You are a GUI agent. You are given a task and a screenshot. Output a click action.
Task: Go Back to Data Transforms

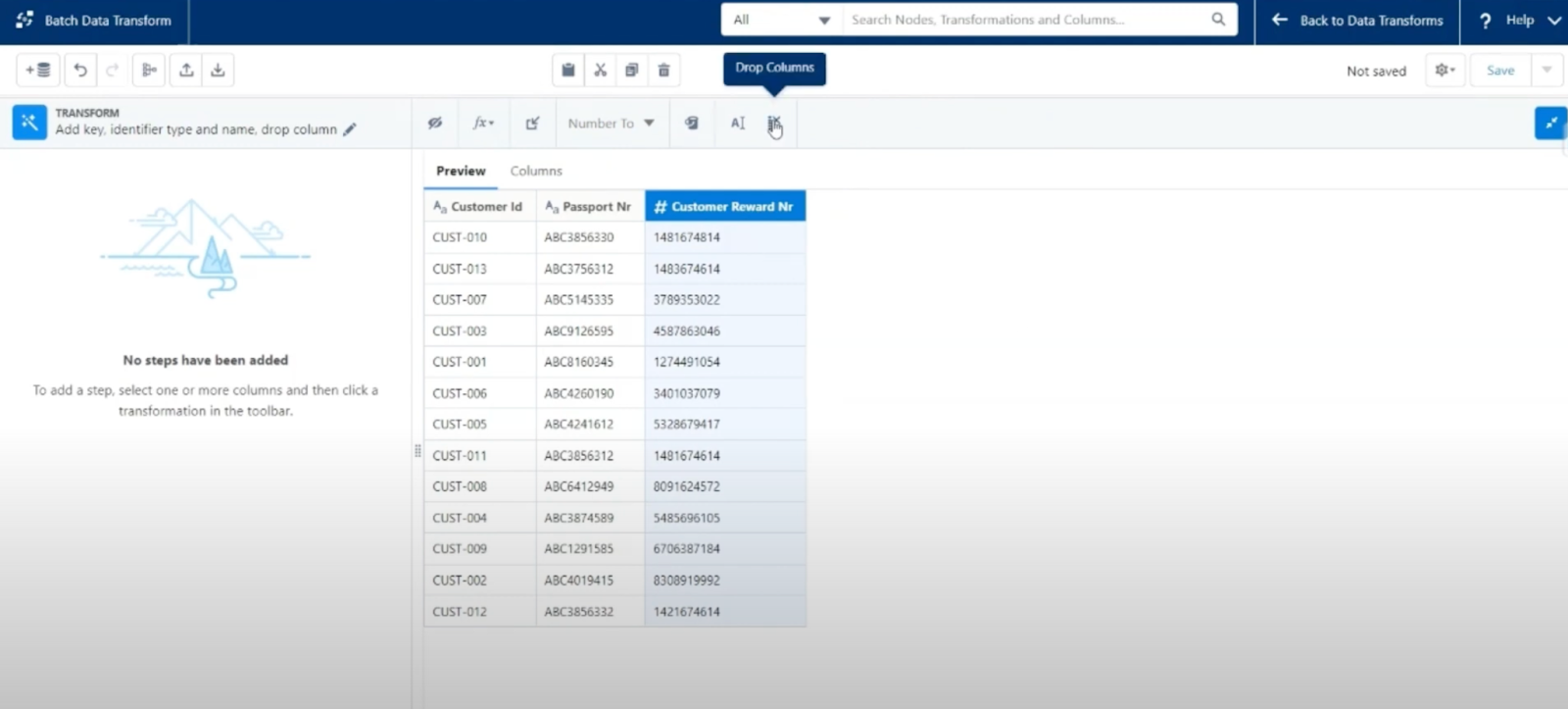(1357, 20)
